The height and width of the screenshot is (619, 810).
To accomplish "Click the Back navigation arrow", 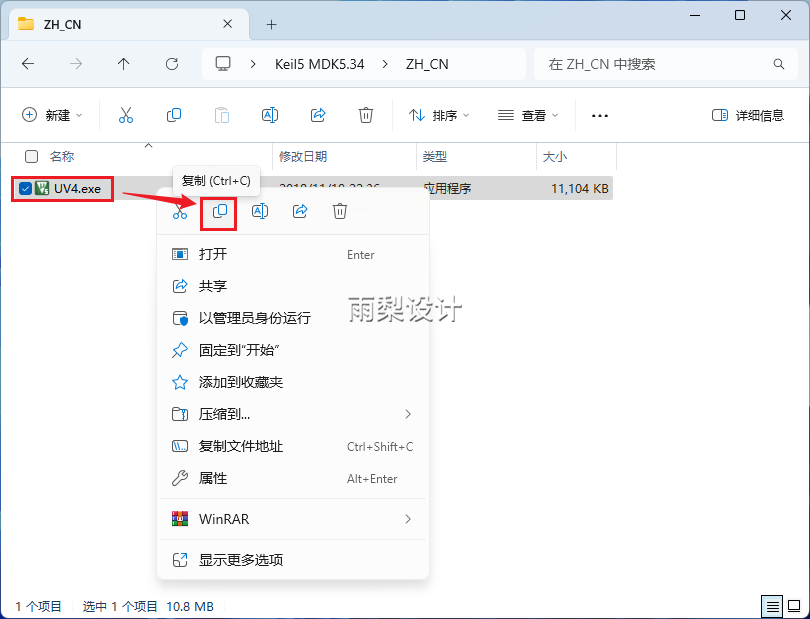I will coord(28,63).
